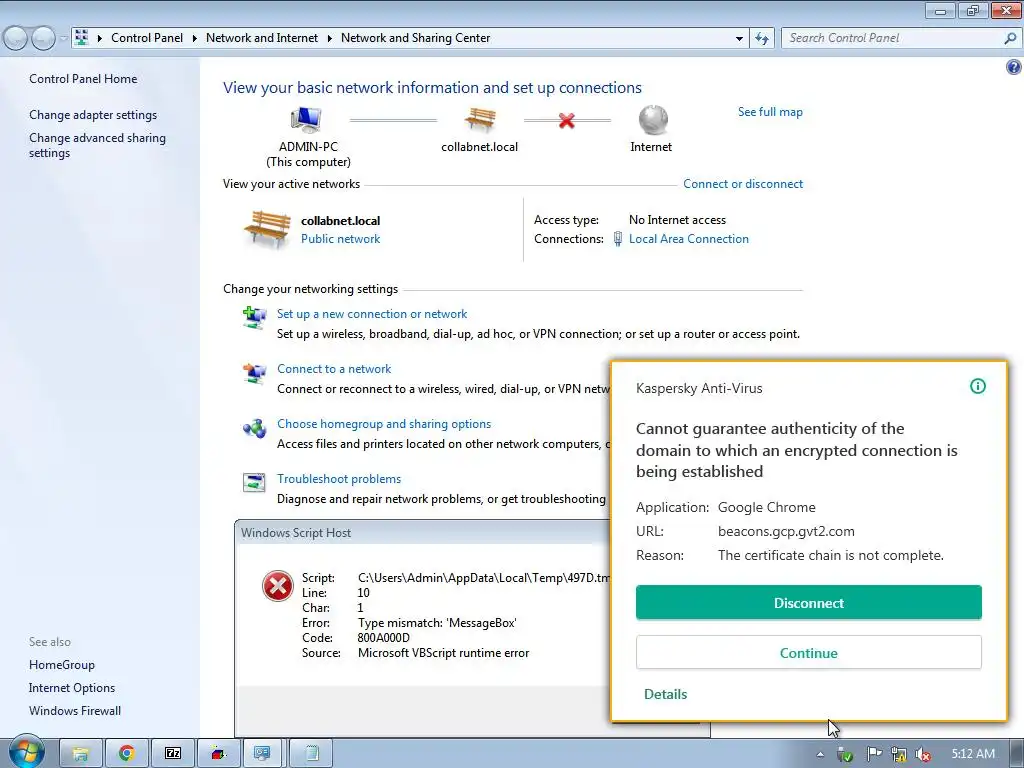Click Troubleshoot problems link
The height and width of the screenshot is (768, 1024).
339,479
